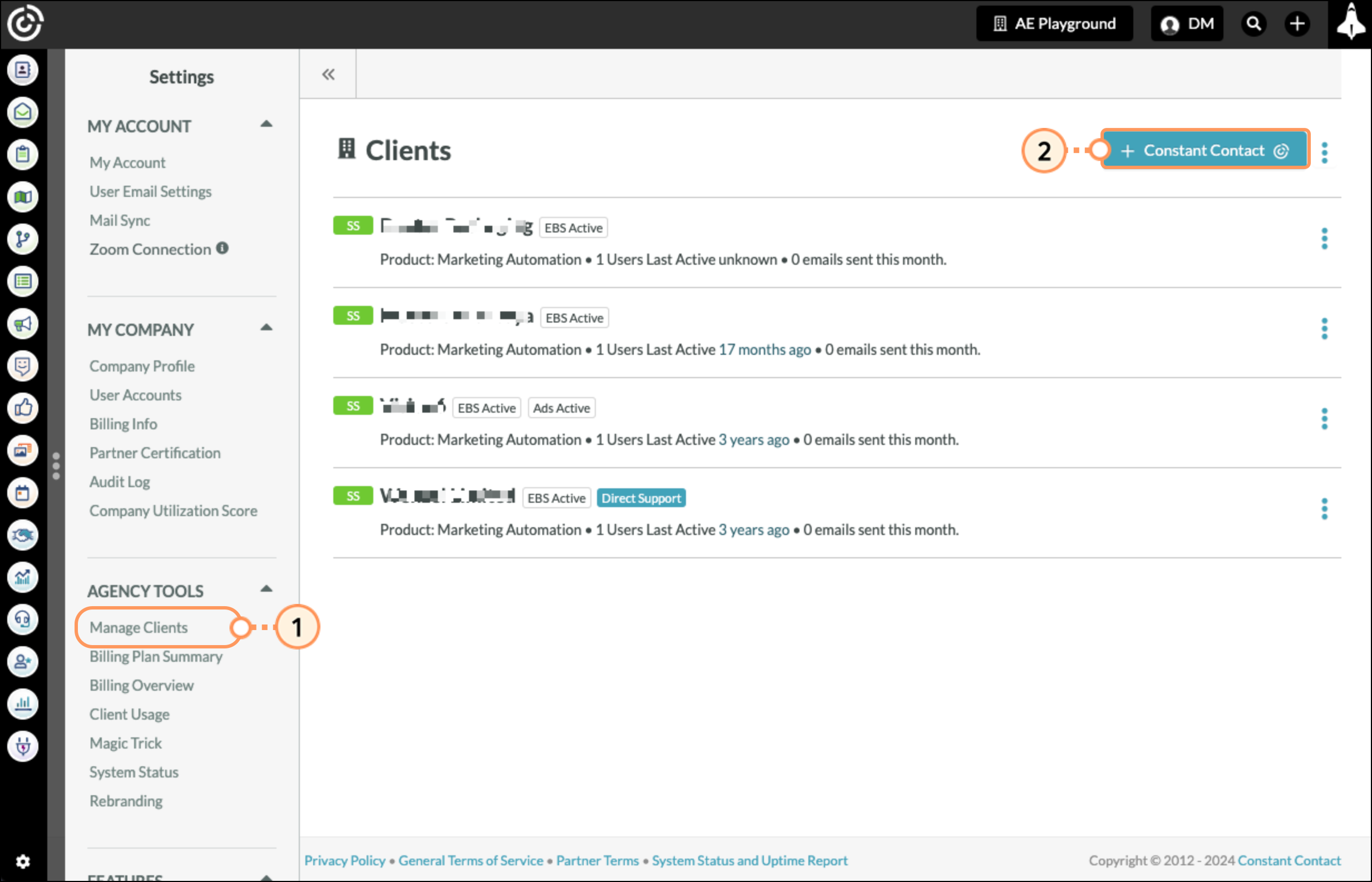Image resolution: width=1372 pixels, height=882 pixels.
Task: Open the branch workflow sidebar icon
Action: (x=22, y=239)
